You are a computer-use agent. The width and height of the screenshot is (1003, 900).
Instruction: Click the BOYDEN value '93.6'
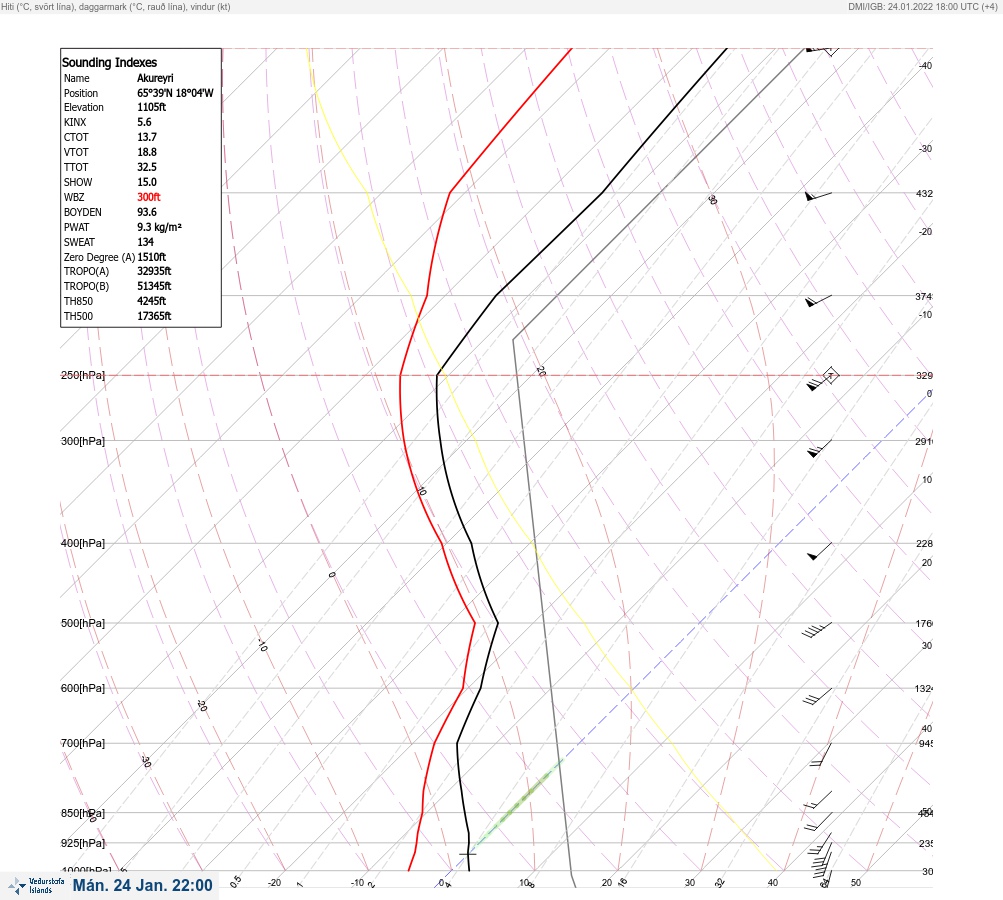tap(146, 212)
